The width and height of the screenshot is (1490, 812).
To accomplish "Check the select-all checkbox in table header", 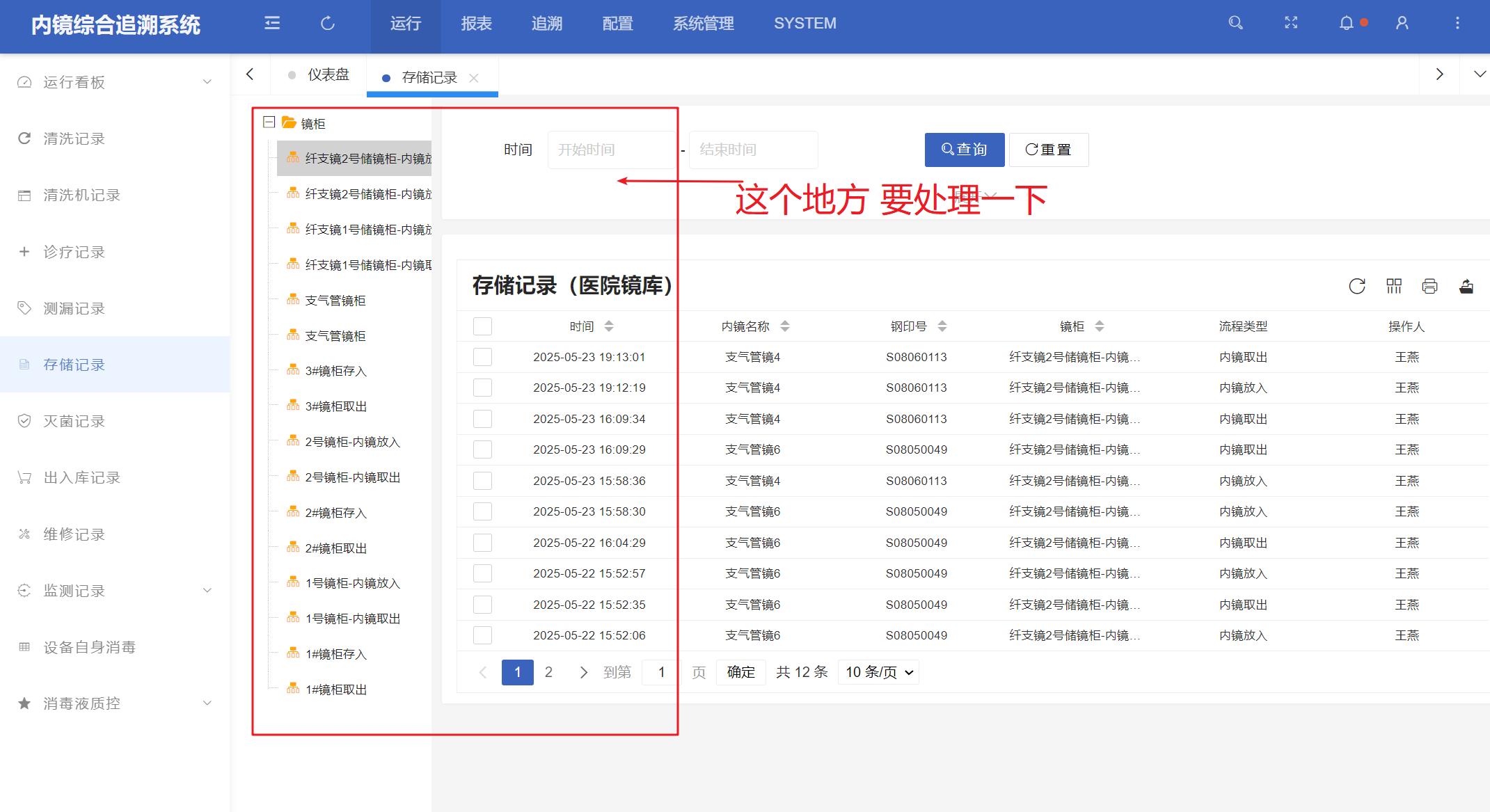I will pyautogui.click(x=482, y=326).
